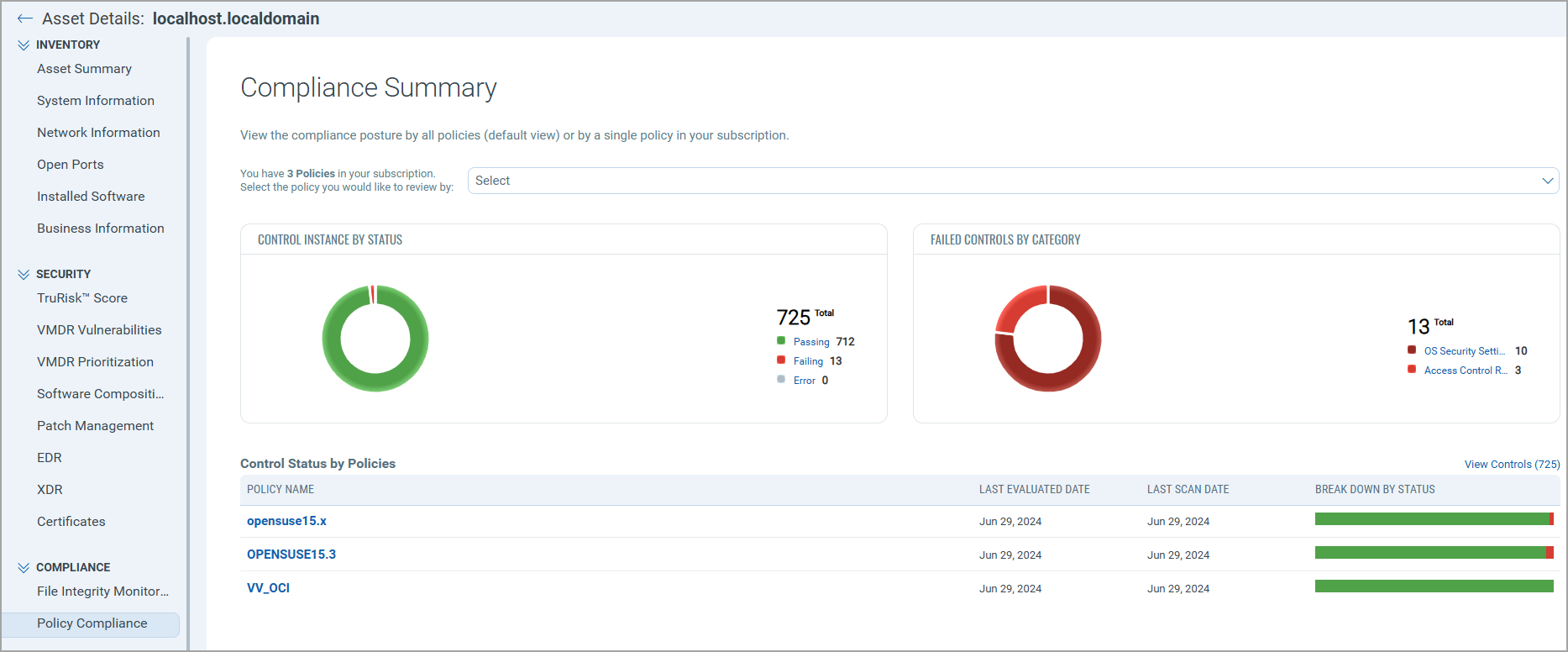Screen dimensions: 1568x652
Task: Open the opensuse15.x policy link
Action: click(x=286, y=521)
